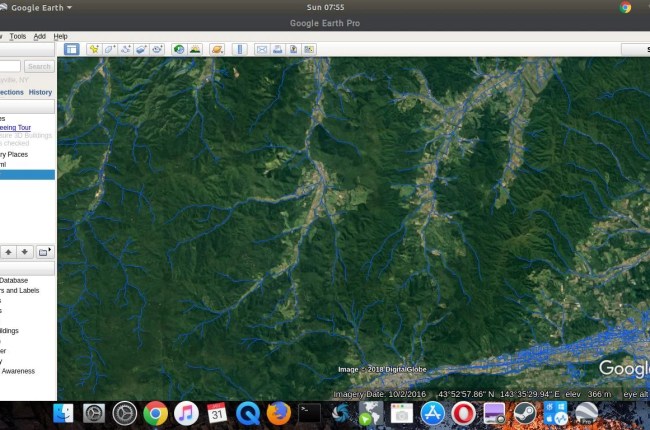The image size is (650, 430).
Task: Launch Opera from the dock
Action: [463, 413]
